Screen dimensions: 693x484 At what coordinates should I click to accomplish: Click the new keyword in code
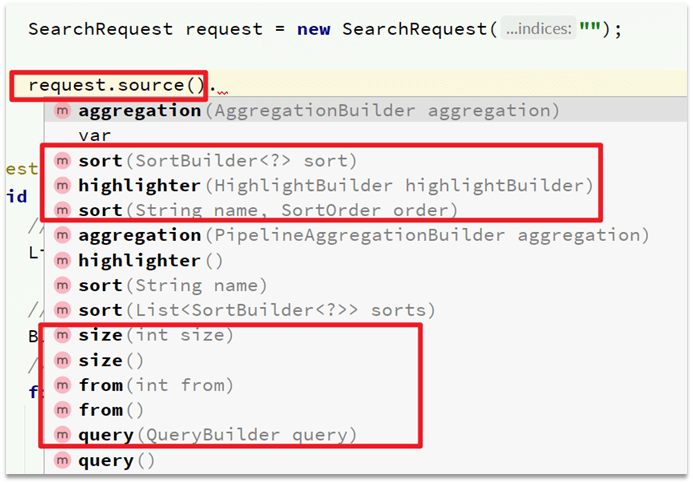click(314, 28)
